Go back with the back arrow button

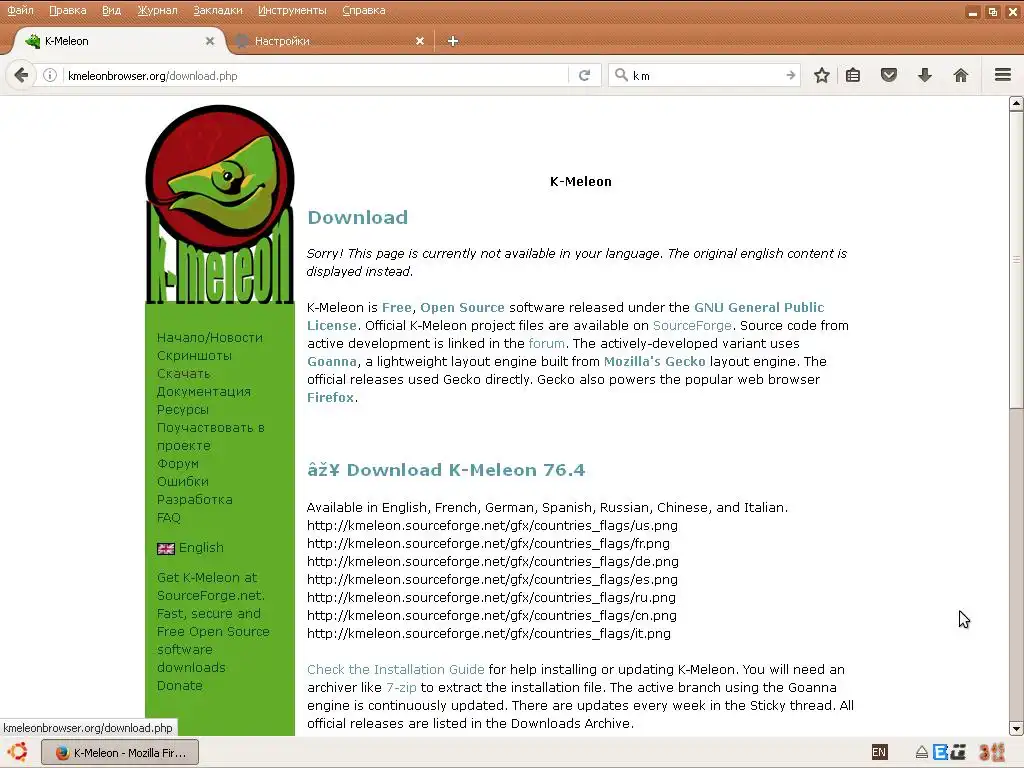[x=22, y=75]
